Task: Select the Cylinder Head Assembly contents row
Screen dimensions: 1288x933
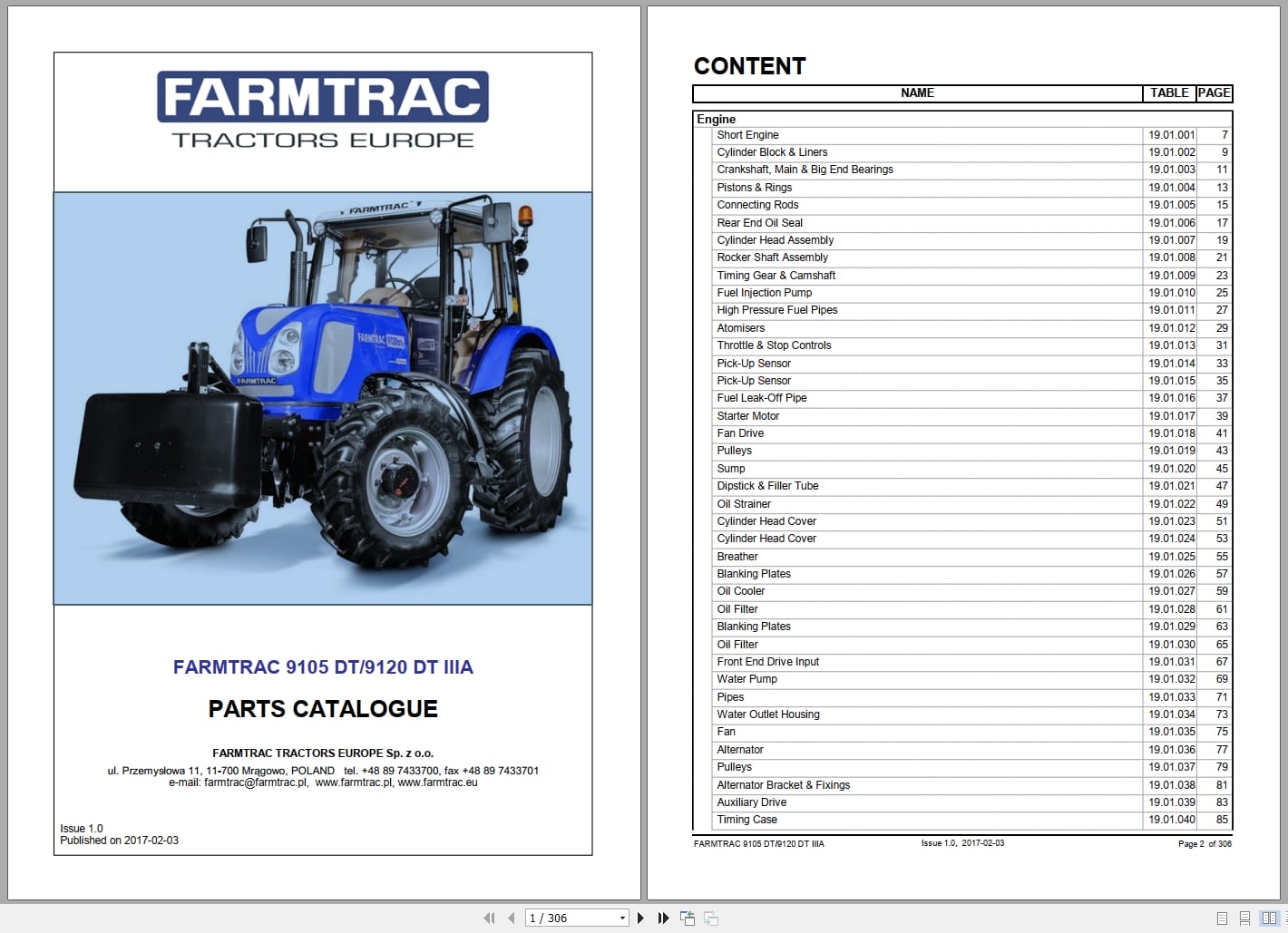Action: coord(775,239)
